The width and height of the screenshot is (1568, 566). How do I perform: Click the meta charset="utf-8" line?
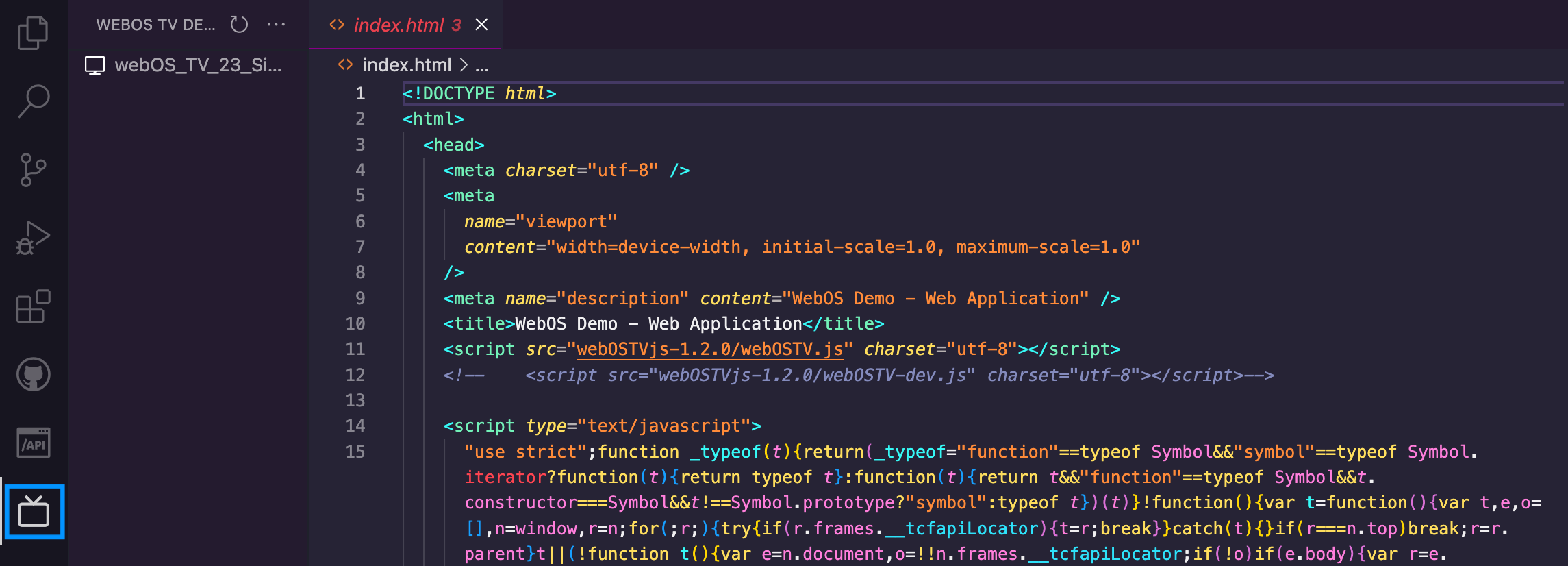coord(566,170)
